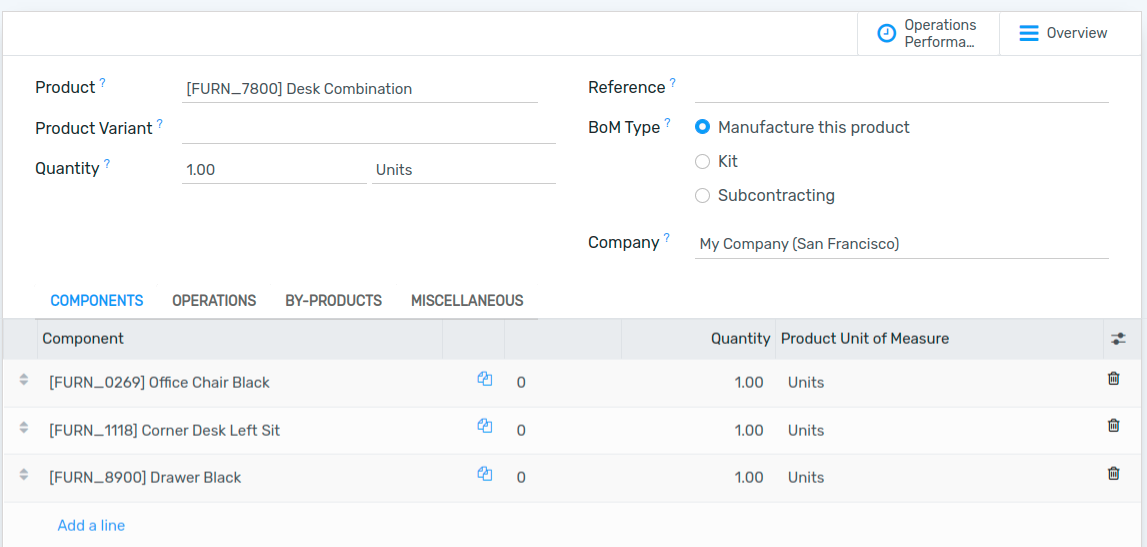Viewport: 1147px width, 547px height.
Task: Select Manufacture this product option
Action: click(x=702, y=127)
